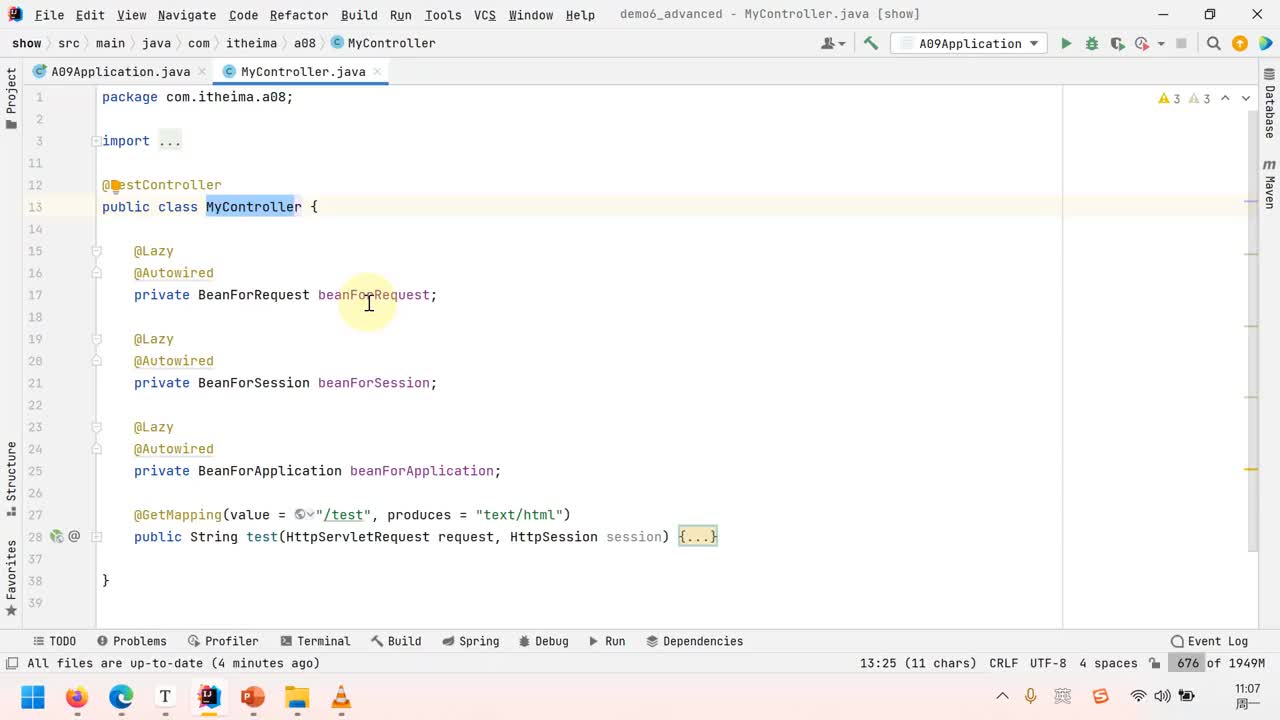
Task: Toggle the Problems tool window
Action: point(131,641)
